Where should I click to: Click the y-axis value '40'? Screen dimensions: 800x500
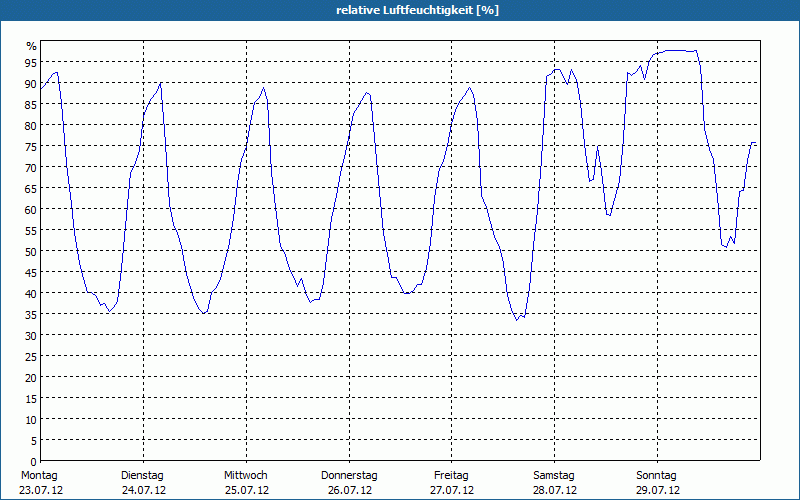(31, 293)
